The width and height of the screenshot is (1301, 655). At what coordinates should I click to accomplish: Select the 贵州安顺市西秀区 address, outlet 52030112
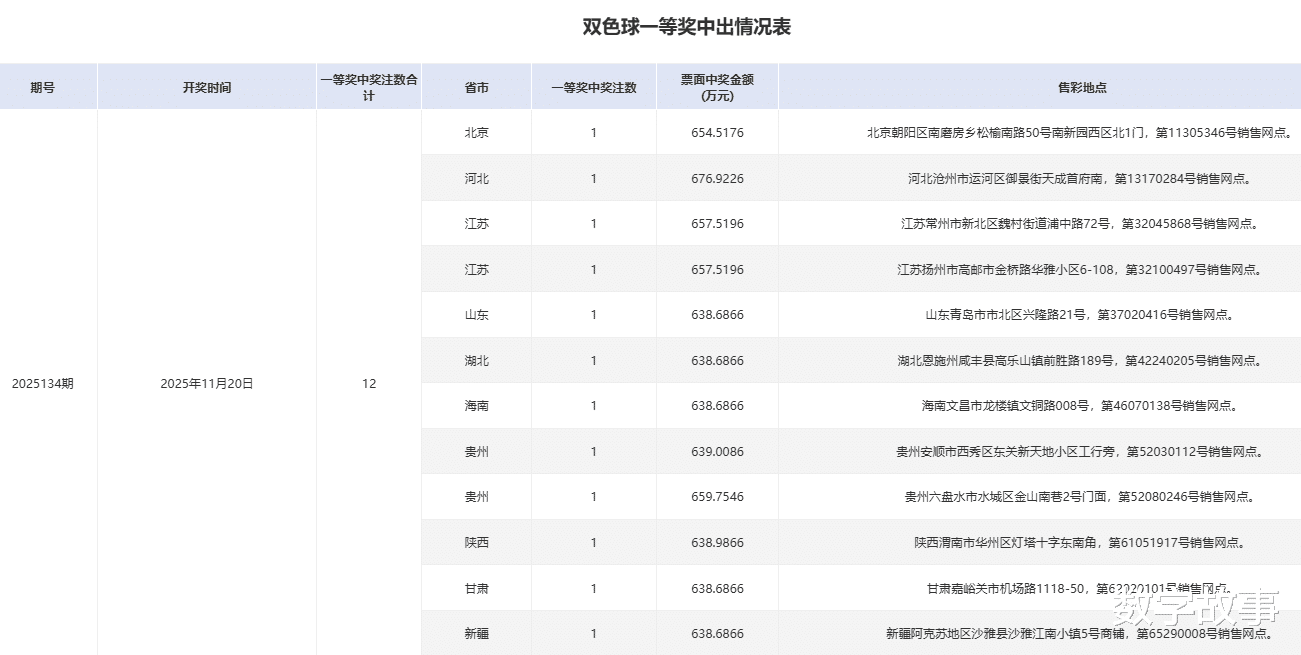(1079, 451)
